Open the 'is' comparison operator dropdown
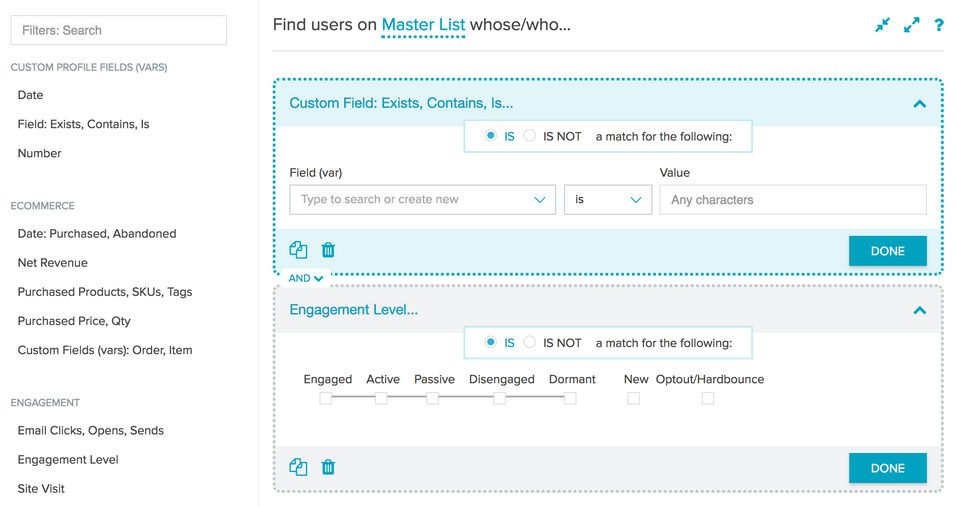Image resolution: width=960 pixels, height=507 pixels. pos(607,200)
